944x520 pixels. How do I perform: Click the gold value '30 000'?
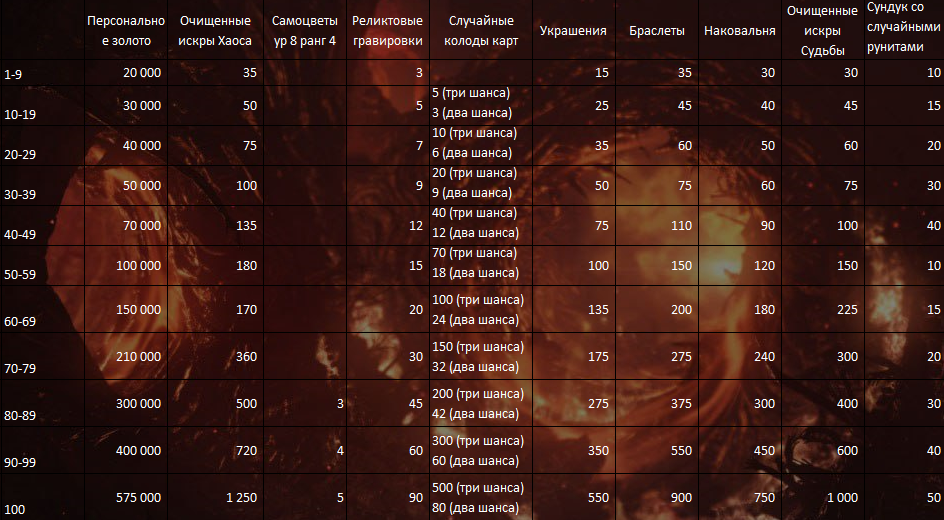142,105
